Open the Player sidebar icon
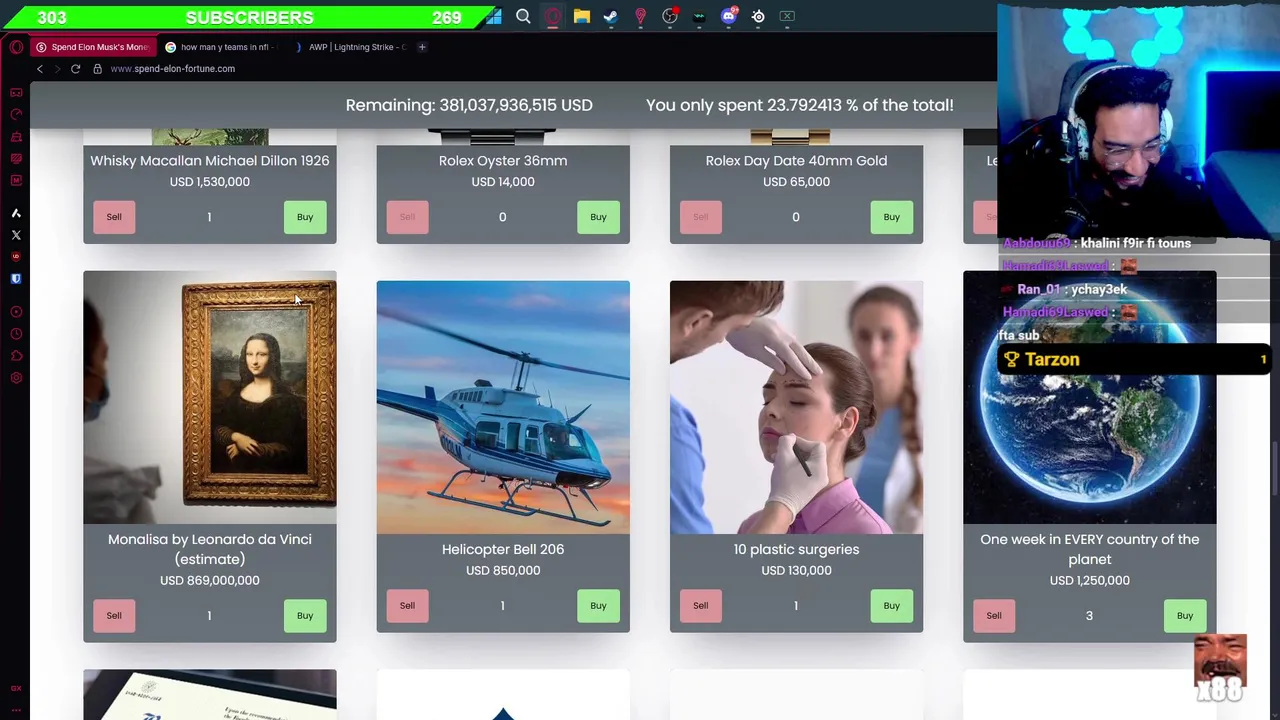The width and height of the screenshot is (1280, 720). click(16, 312)
